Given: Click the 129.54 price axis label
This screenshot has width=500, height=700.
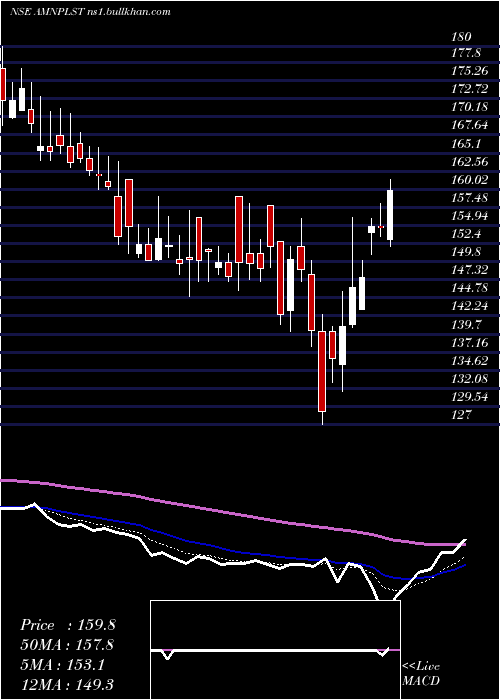Looking at the screenshot, I should point(470,397).
